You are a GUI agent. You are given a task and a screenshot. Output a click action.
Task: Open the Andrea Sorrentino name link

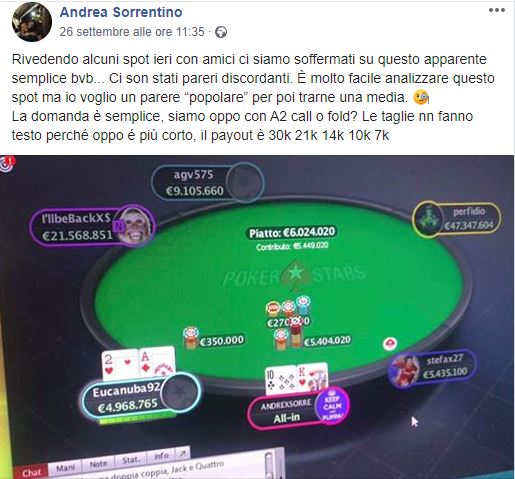coord(121,12)
